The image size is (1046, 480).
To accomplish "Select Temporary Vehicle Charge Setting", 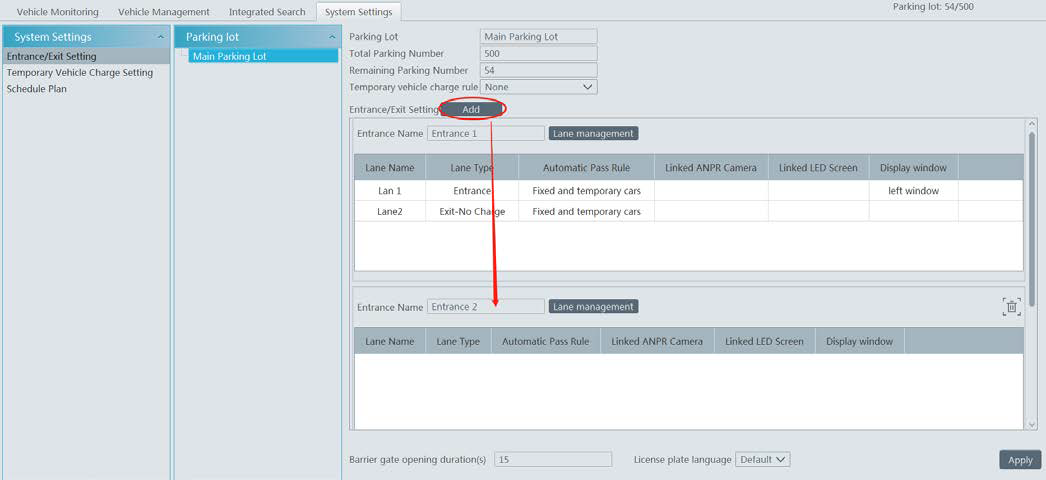I will (80, 72).
